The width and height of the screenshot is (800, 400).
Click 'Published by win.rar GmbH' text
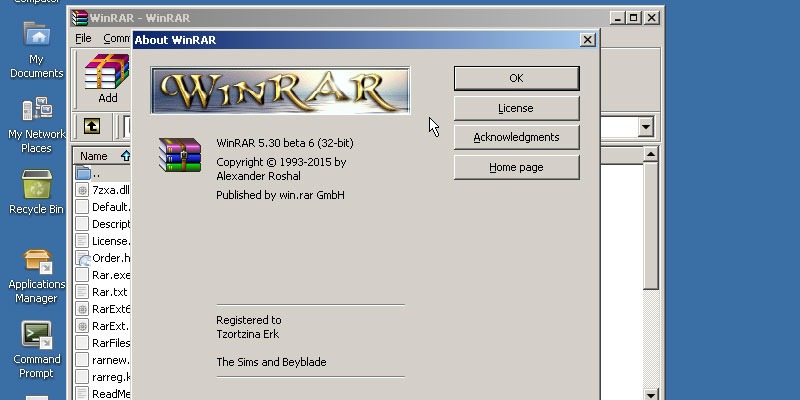click(280, 195)
